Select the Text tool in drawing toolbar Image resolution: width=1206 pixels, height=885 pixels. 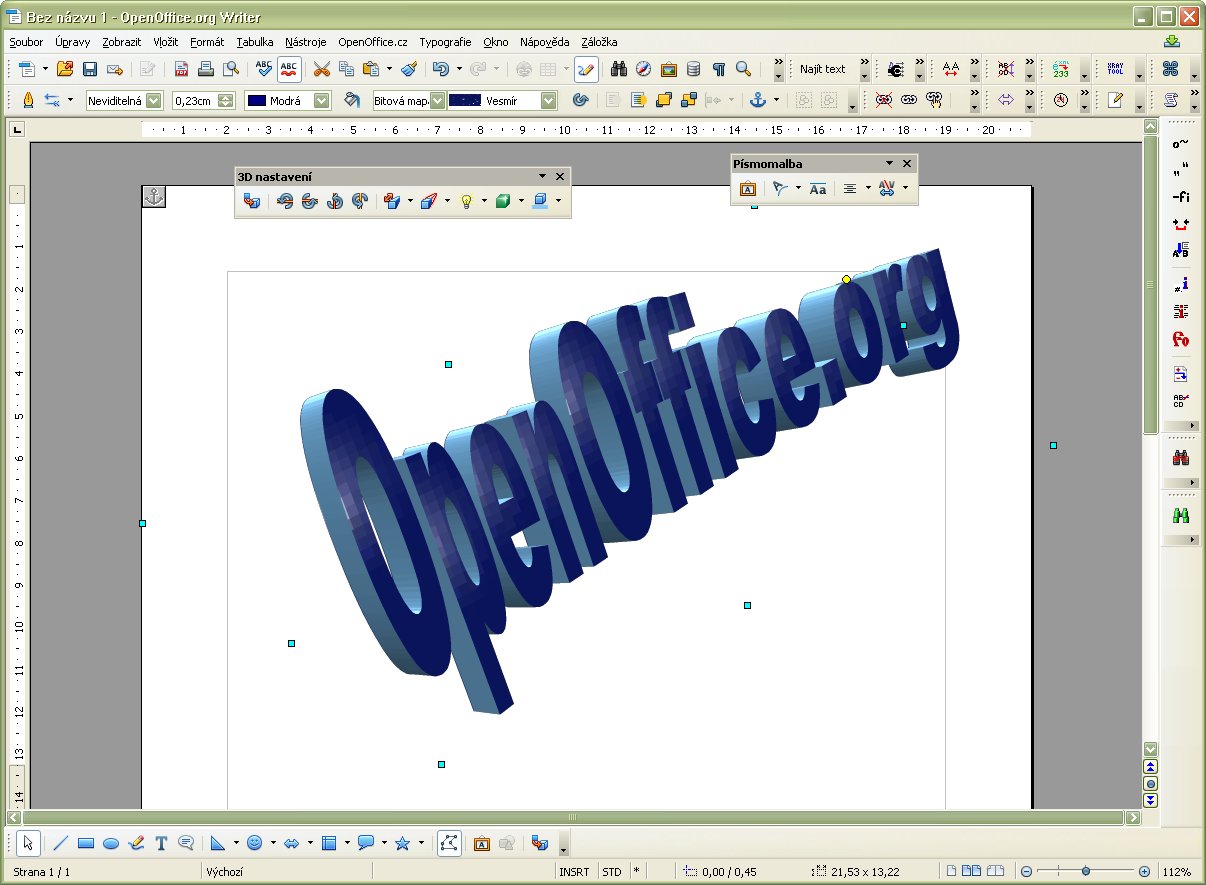click(161, 843)
